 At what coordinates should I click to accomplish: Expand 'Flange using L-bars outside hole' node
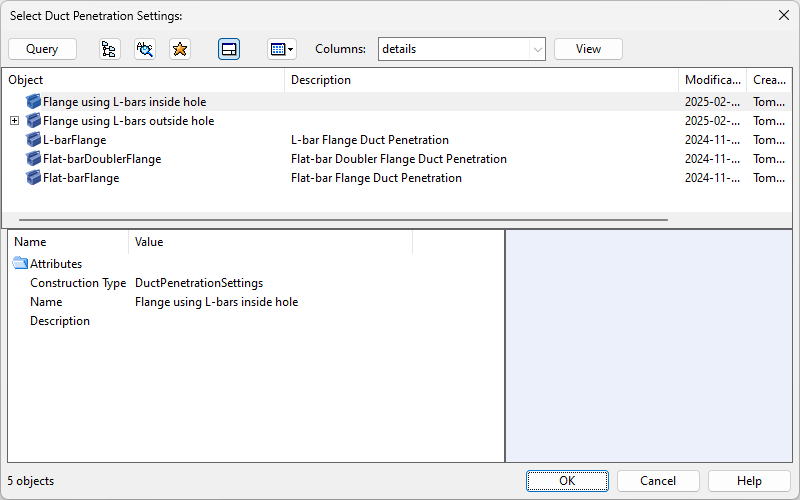click(15, 121)
